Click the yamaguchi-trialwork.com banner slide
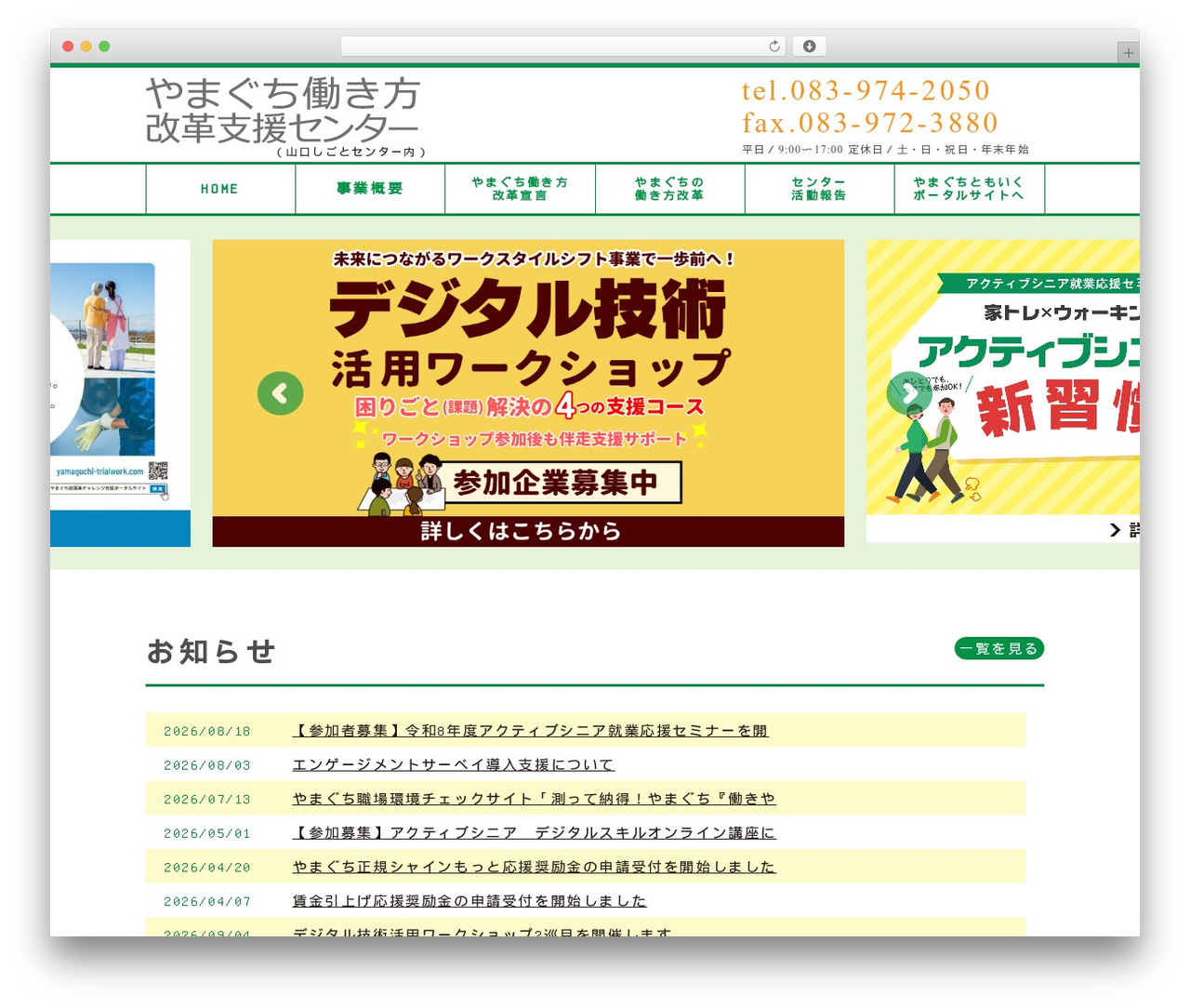 click(120, 393)
